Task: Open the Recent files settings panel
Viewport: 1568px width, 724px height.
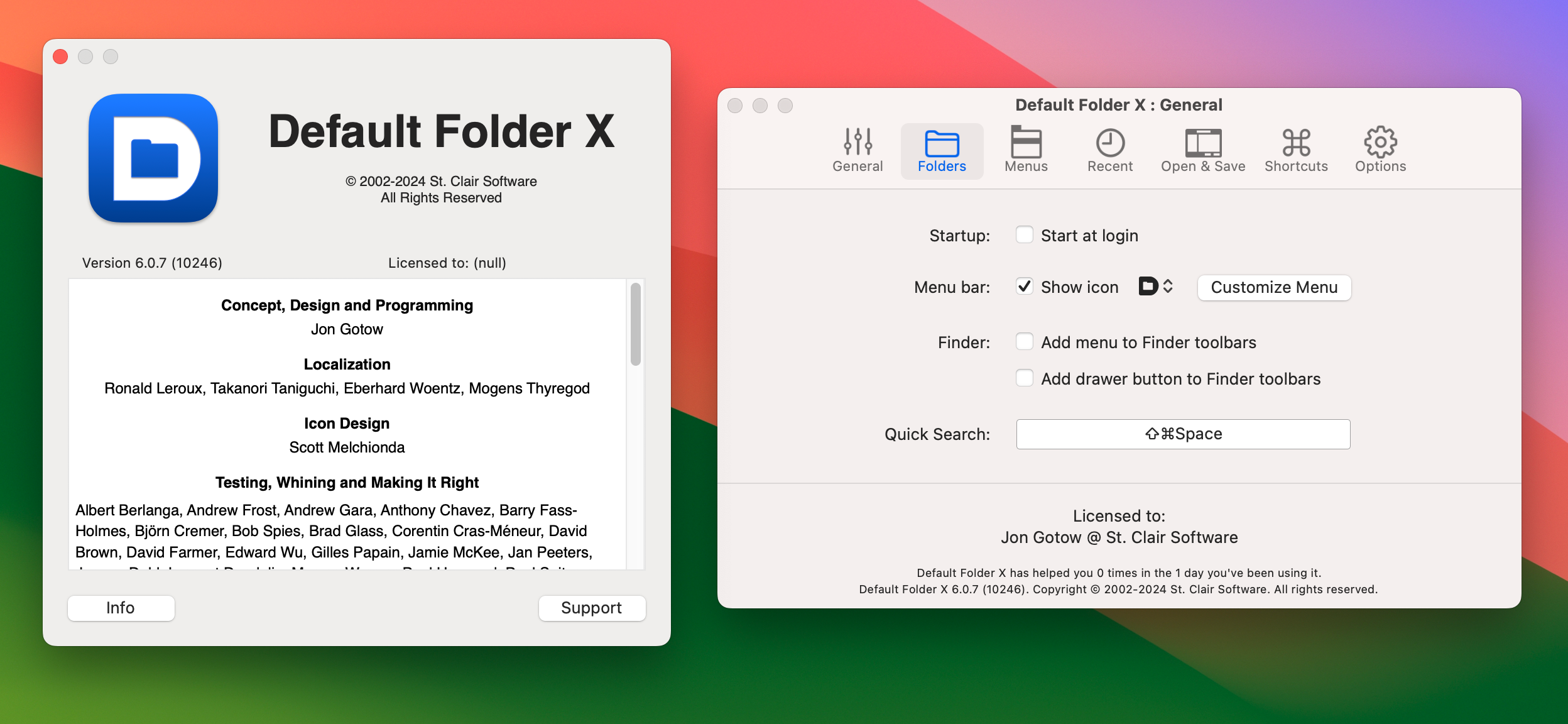Action: 1110,149
